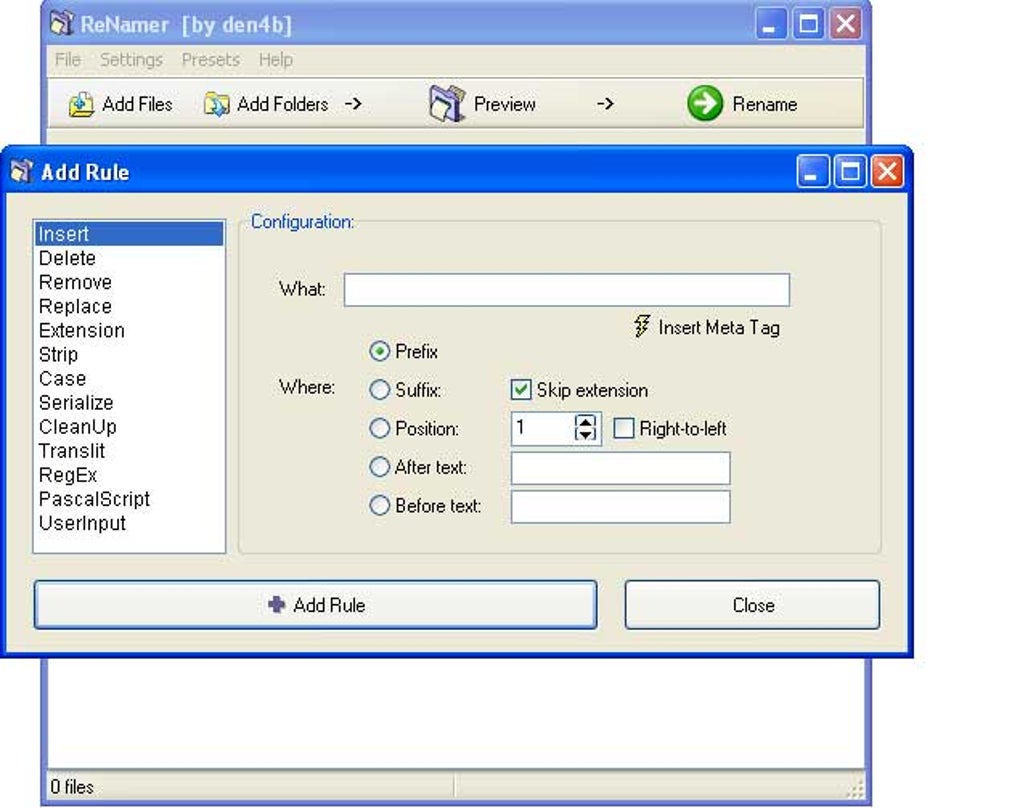Open the File menu
The height and width of the screenshot is (808, 1020).
tap(68, 60)
